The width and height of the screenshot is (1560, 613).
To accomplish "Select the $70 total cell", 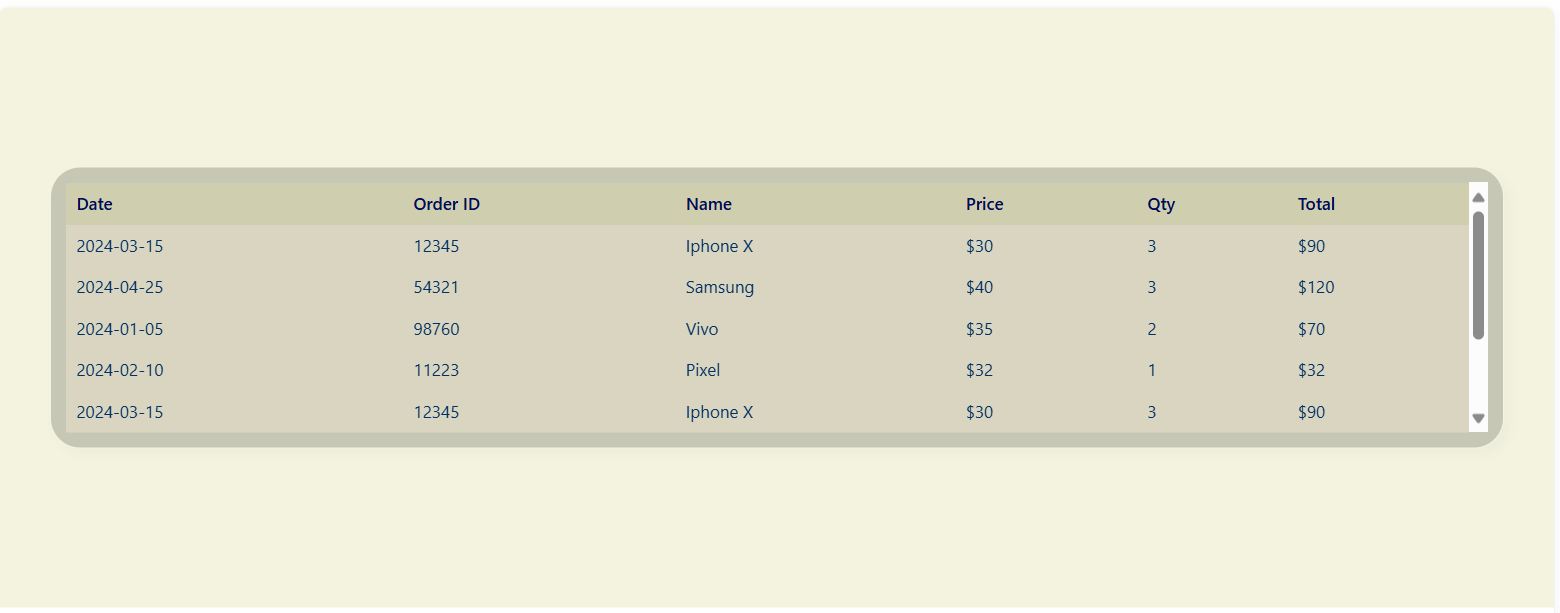I will [x=1311, y=329].
